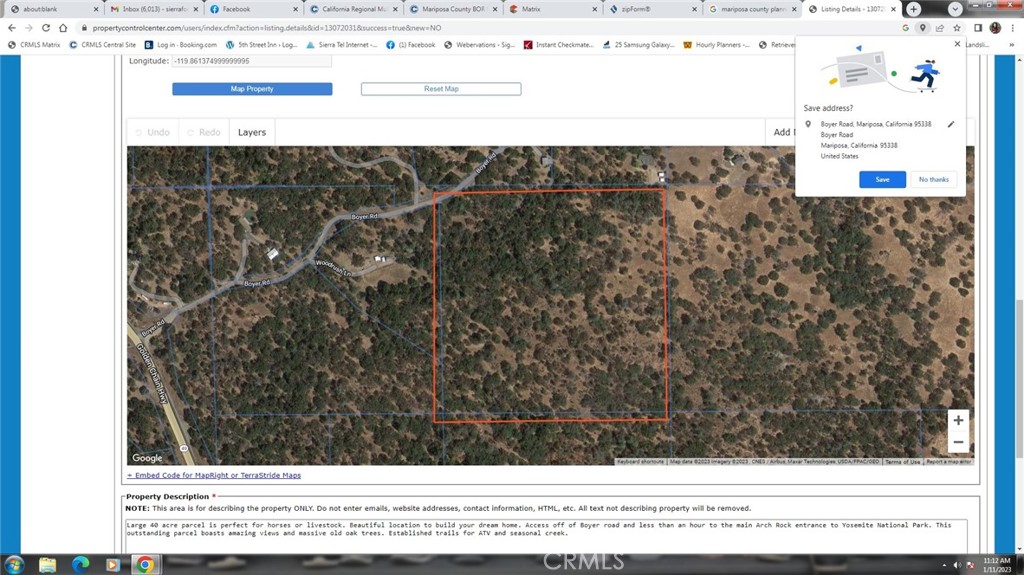The width and height of the screenshot is (1024, 575).
Task: Click the volume icon in system tray
Action: 957,565
